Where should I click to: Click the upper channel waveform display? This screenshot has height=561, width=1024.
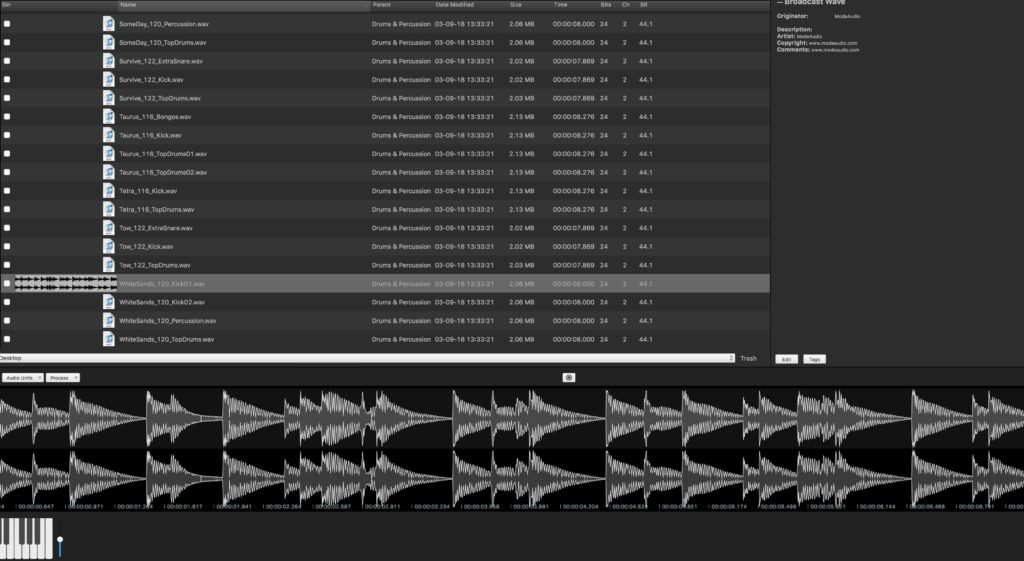(x=512, y=417)
